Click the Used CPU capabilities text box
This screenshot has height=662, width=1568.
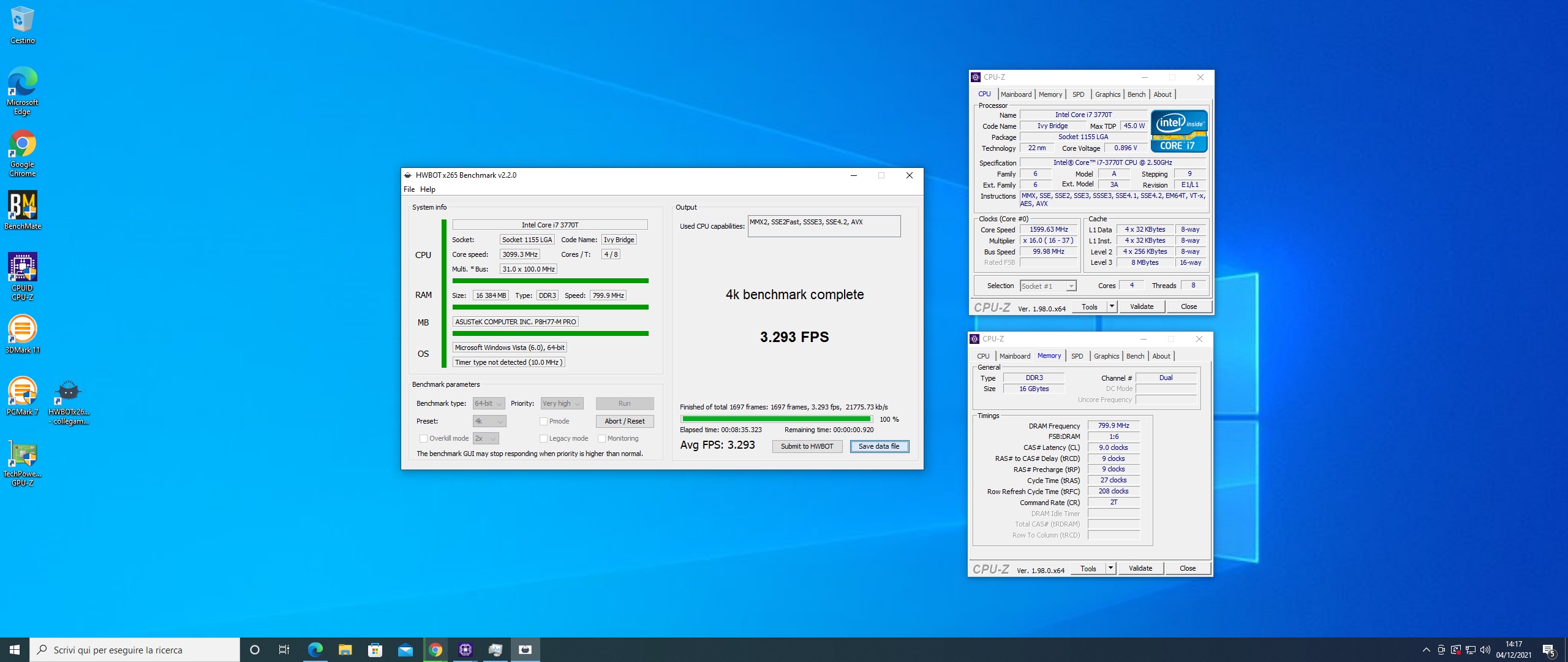click(824, 226)
